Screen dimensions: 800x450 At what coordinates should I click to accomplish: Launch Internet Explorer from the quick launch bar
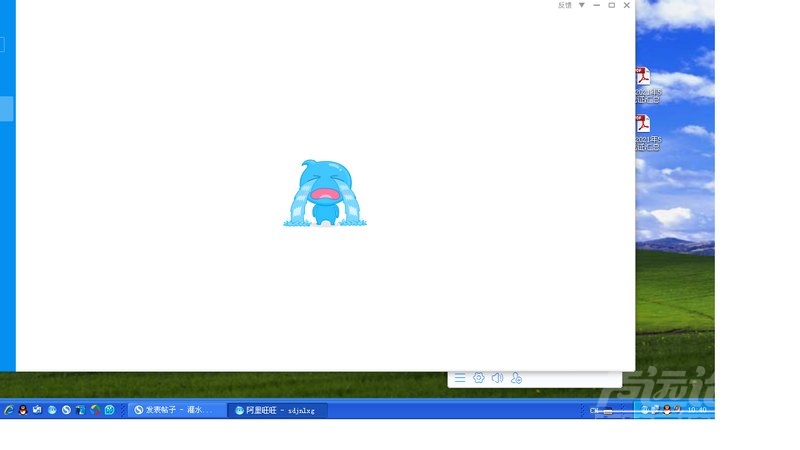[8, 410]
